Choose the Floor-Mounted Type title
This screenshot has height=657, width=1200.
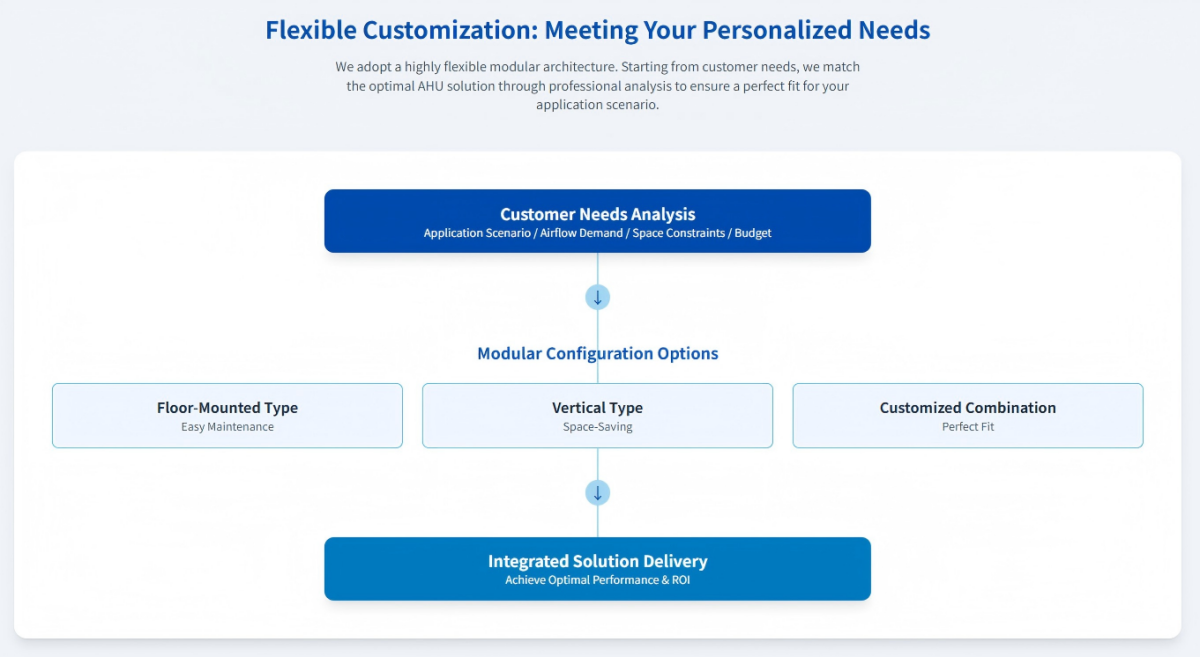pyautogui.click(x=227, y=408)
